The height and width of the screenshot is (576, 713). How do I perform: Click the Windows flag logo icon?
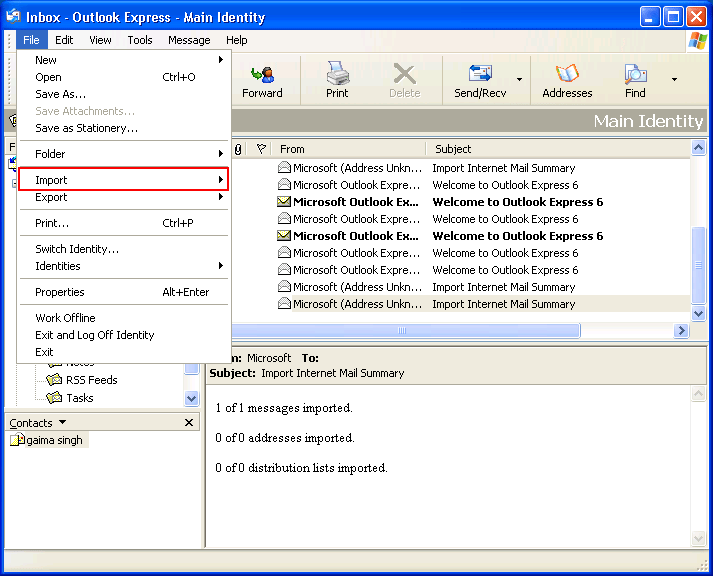697,41
